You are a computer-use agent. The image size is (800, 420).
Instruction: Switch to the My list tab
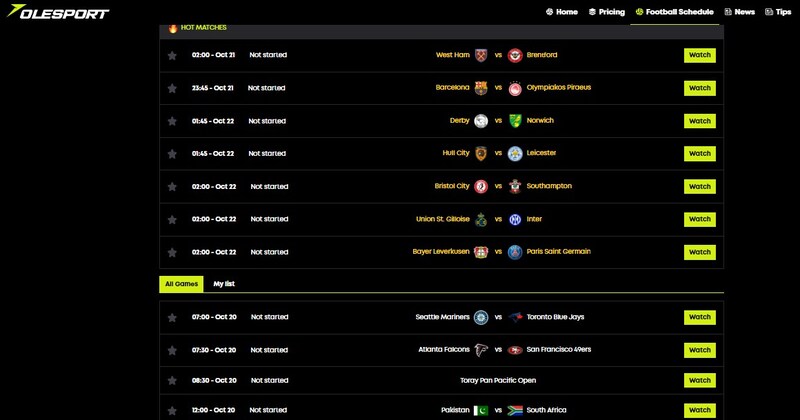(224, 284)
